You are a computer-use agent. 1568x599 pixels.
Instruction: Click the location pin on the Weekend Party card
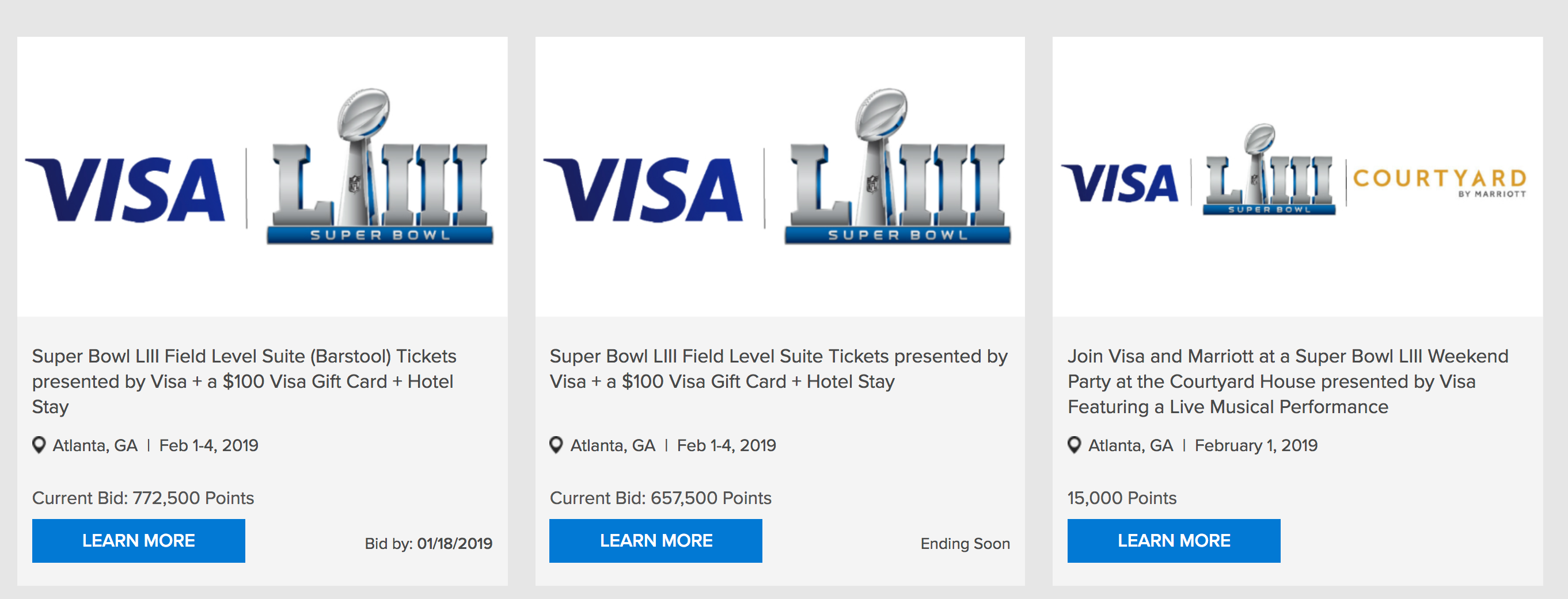[1075, 445]
